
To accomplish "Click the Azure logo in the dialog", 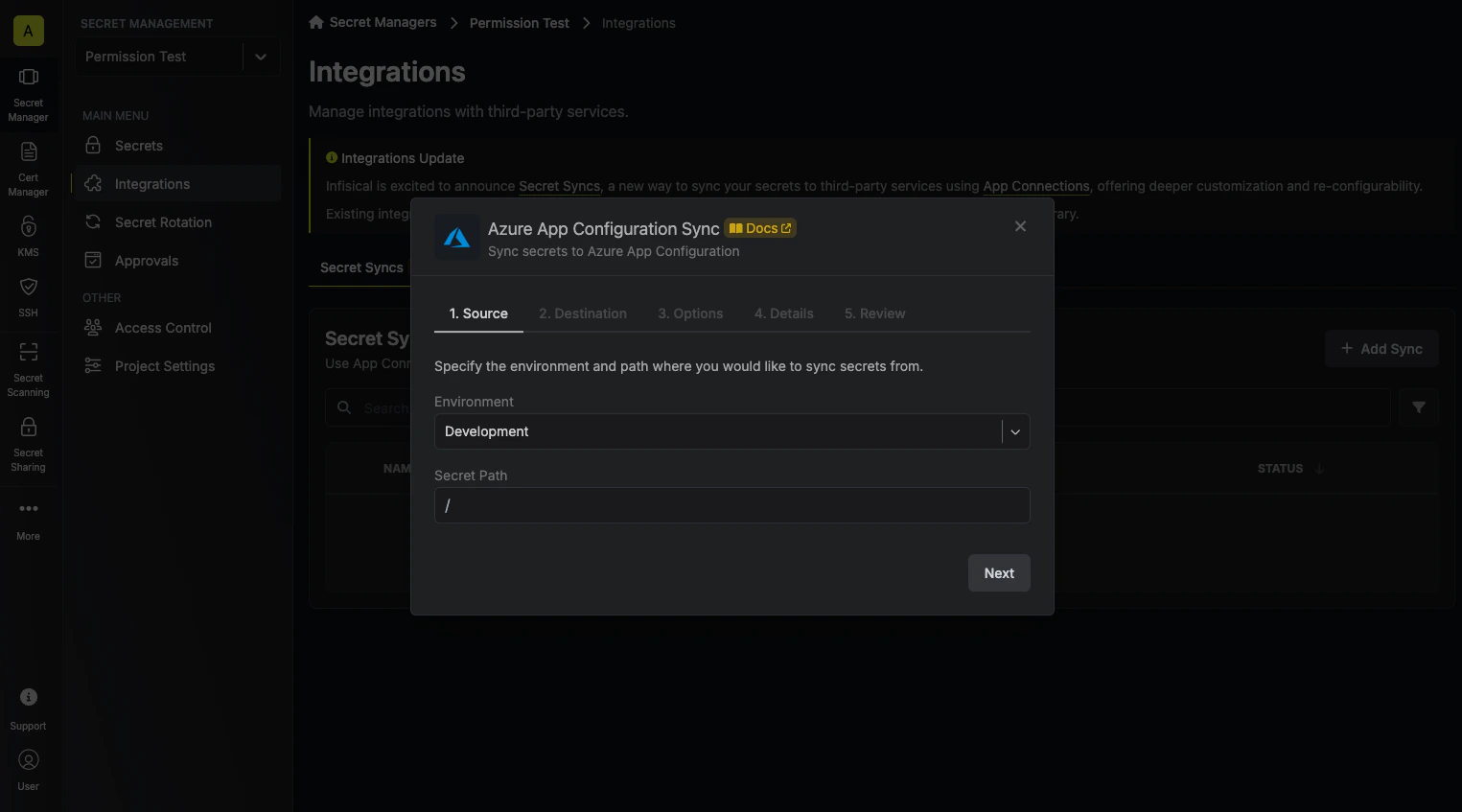I will tap(457, 237).
